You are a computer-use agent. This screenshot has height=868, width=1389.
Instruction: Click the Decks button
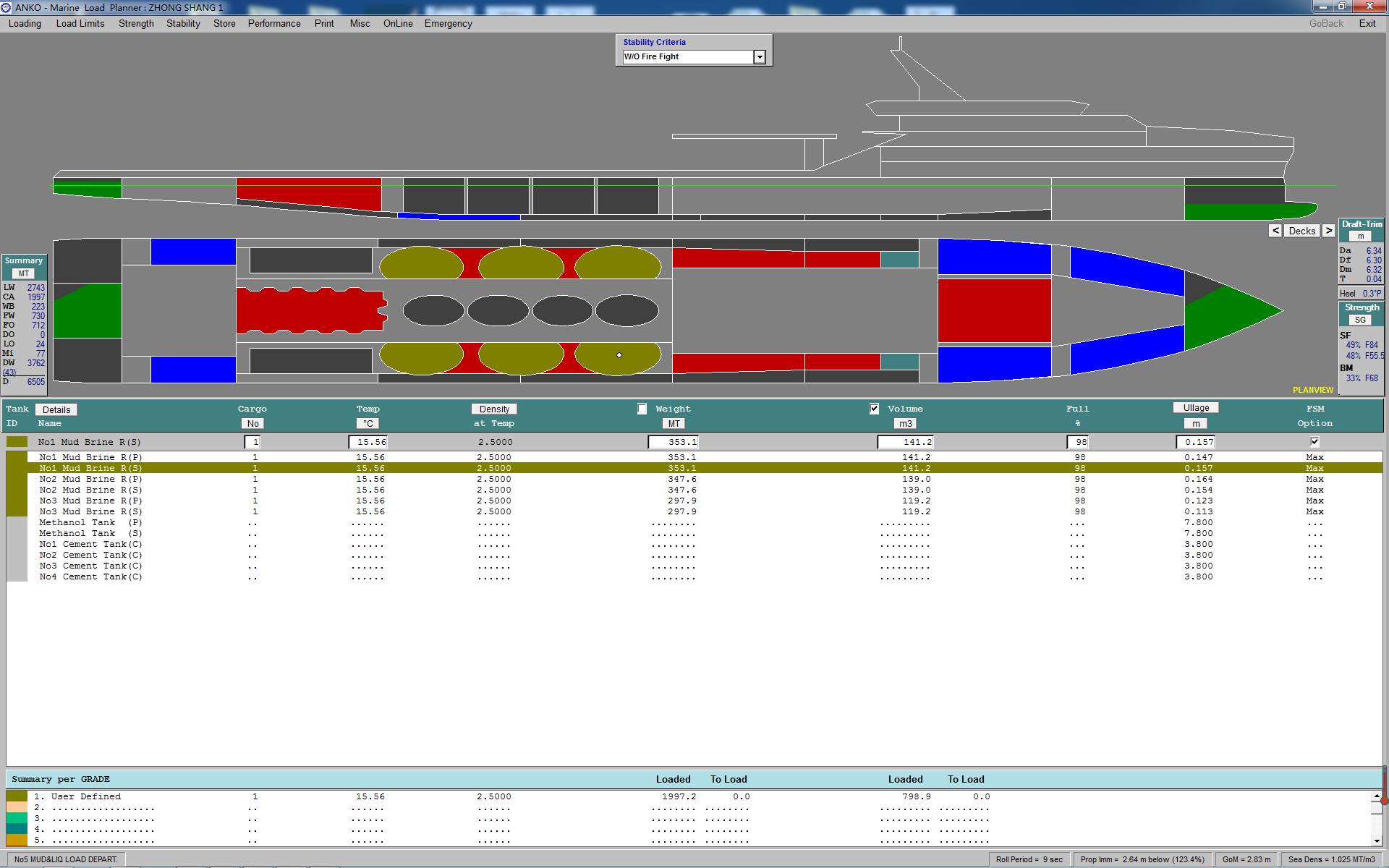[1301, 231]
